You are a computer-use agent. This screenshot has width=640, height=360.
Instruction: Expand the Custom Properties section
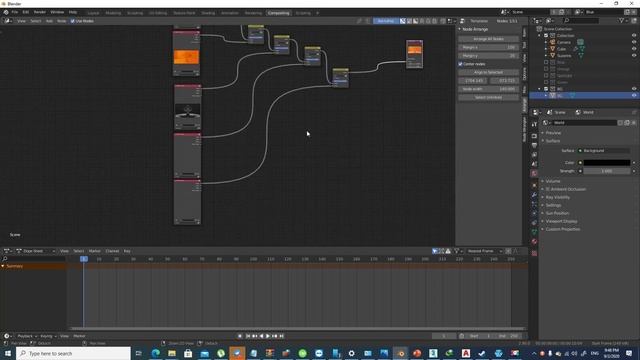point(562,229)
